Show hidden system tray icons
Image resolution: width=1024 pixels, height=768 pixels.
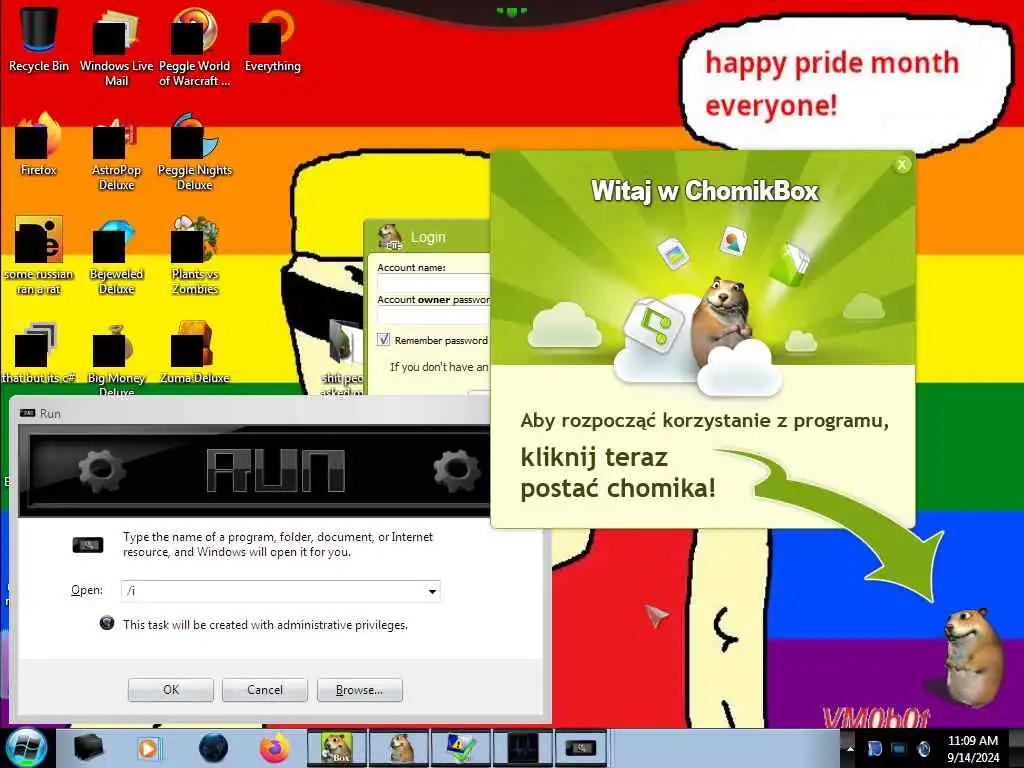tap(850, 749)
